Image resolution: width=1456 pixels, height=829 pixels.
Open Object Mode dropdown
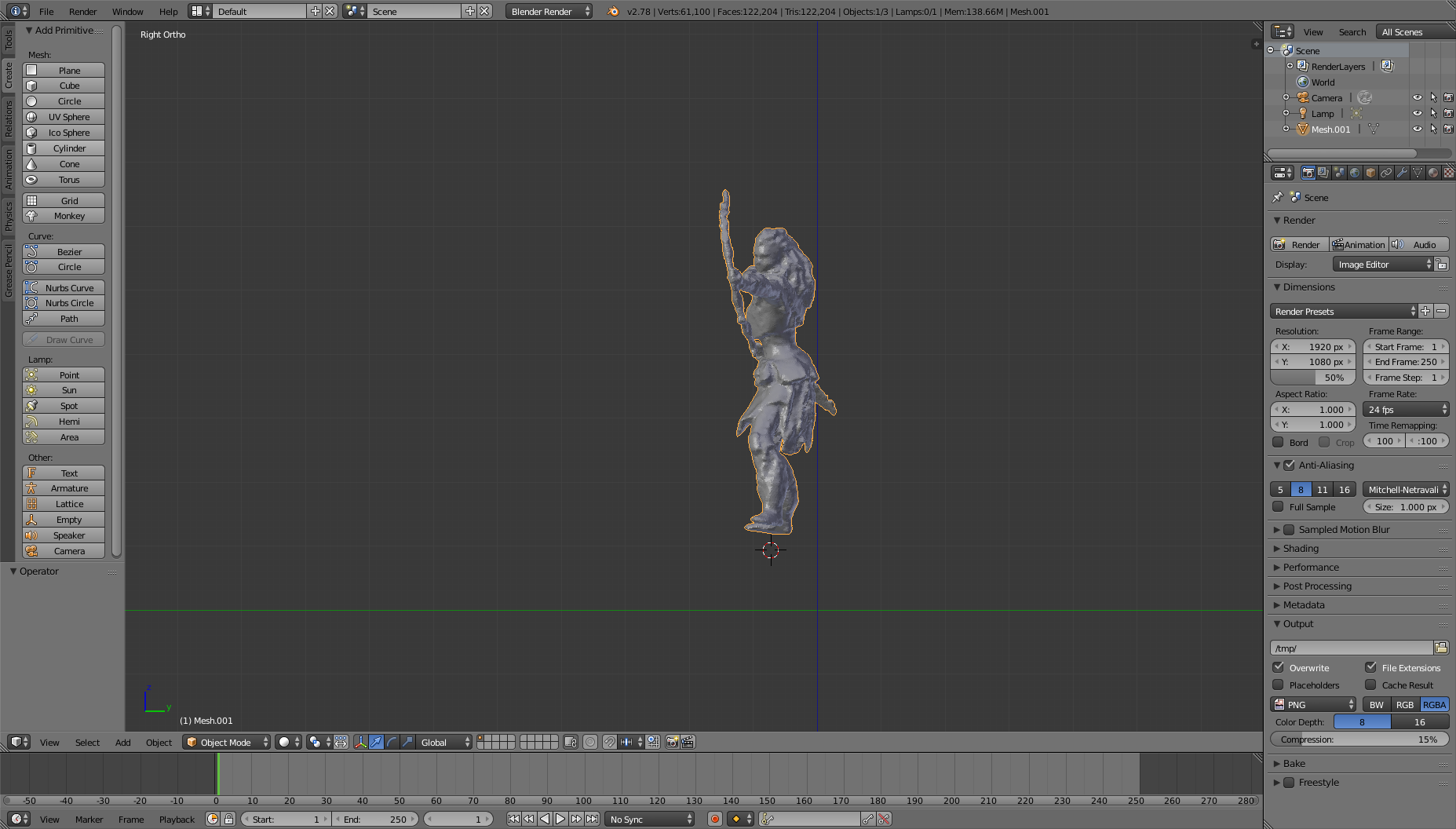[226, 742]
